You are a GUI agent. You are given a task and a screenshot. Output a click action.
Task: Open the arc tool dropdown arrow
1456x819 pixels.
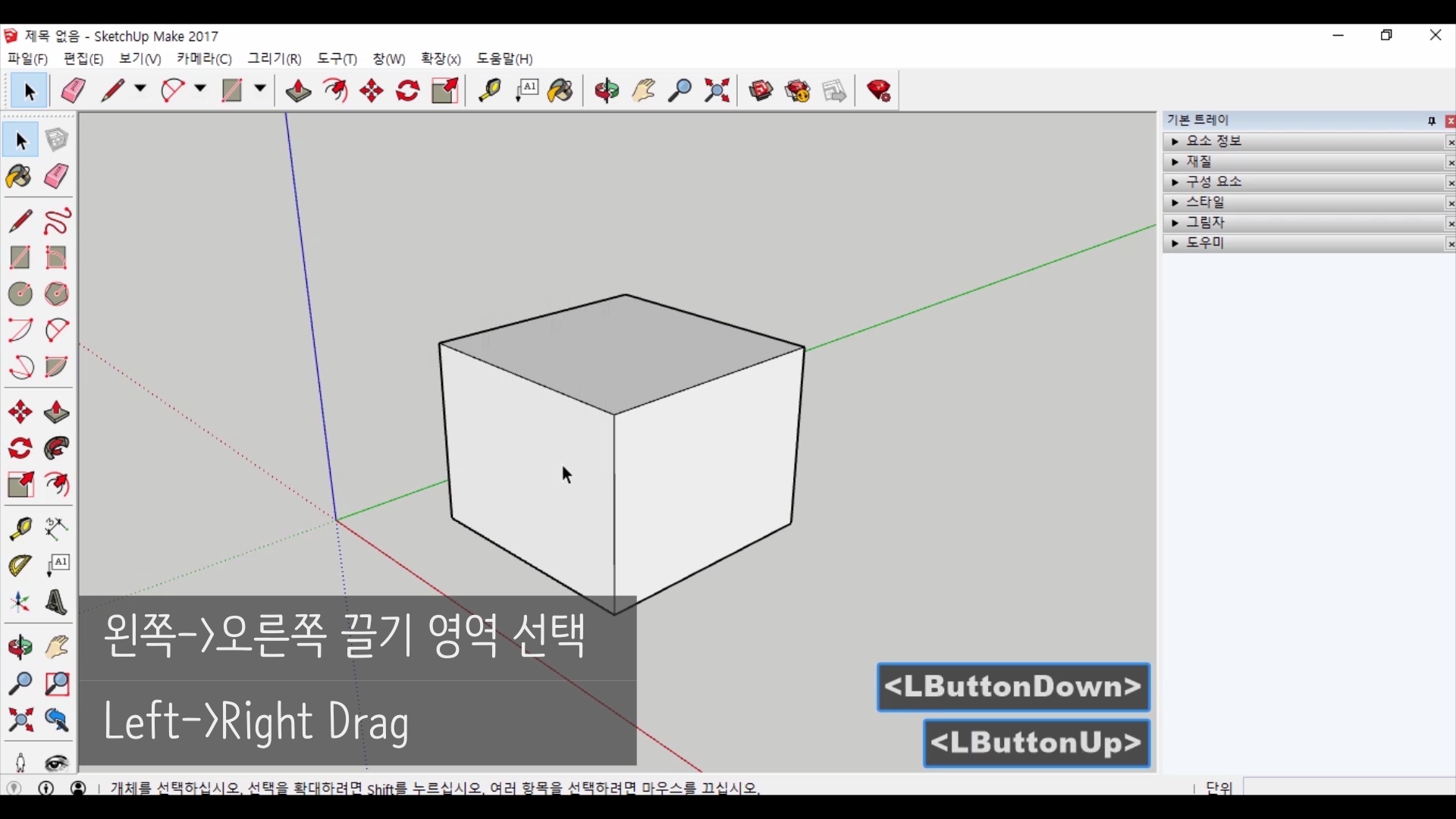point(200,89)
